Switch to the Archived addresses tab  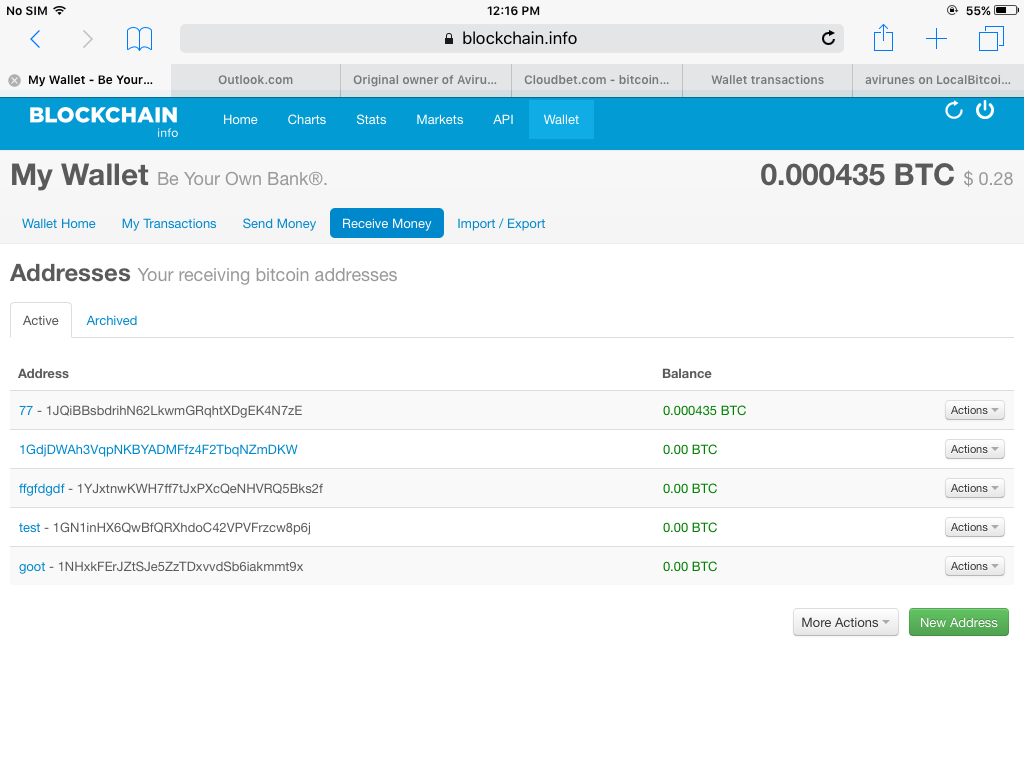112,321
